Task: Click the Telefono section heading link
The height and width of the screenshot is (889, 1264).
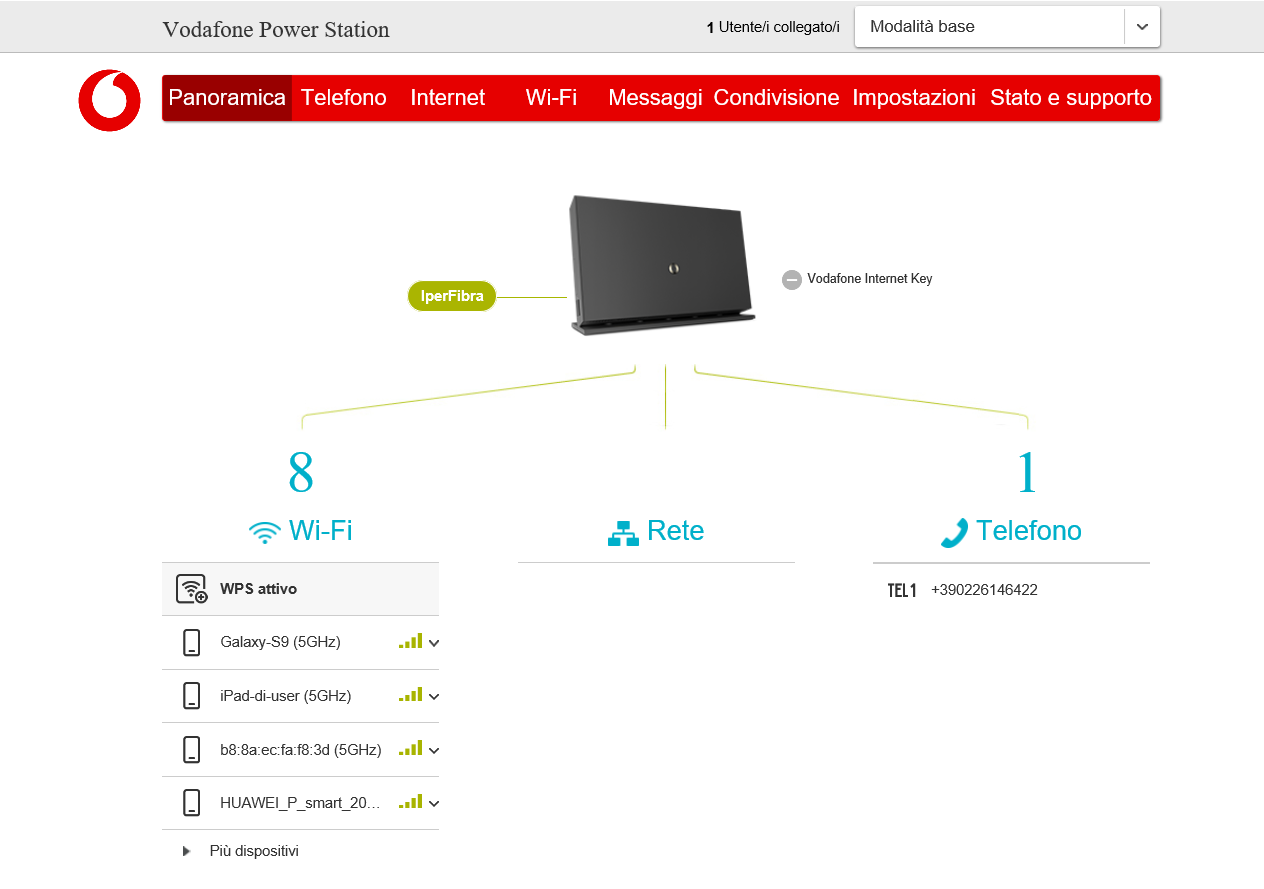Action: [1029, 531]
